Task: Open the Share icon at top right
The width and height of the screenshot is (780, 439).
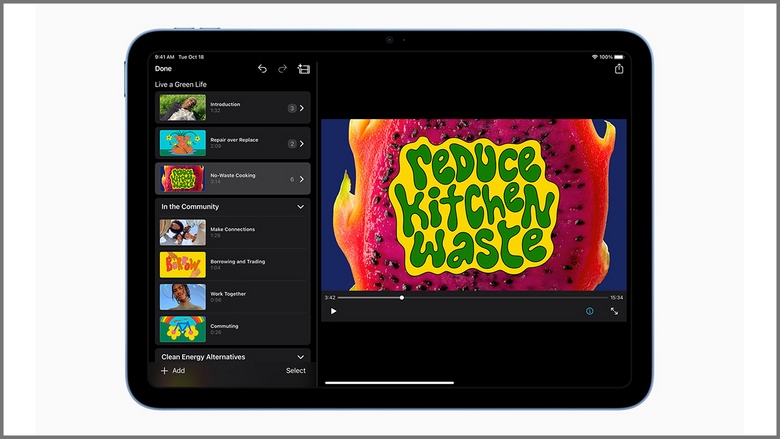Action: coord(618,69)
